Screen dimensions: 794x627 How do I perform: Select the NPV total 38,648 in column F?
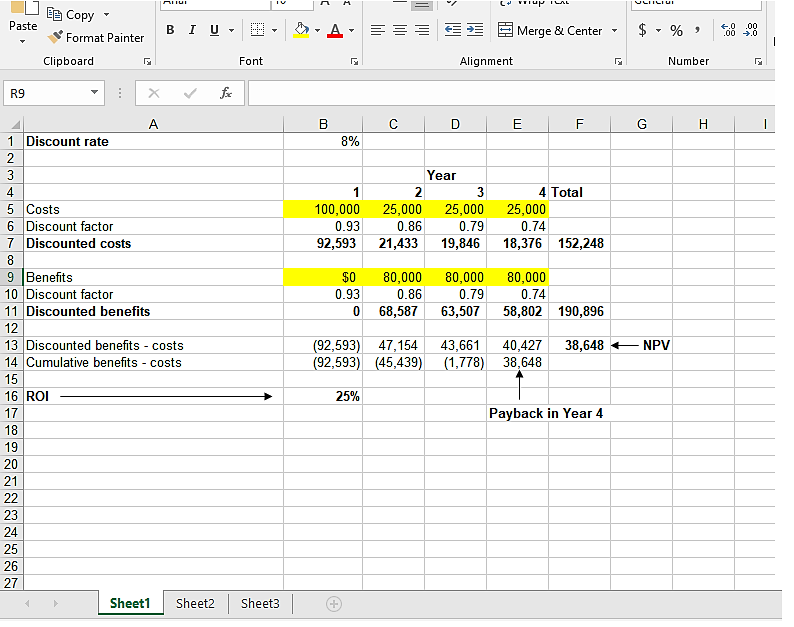pos(579,345)
